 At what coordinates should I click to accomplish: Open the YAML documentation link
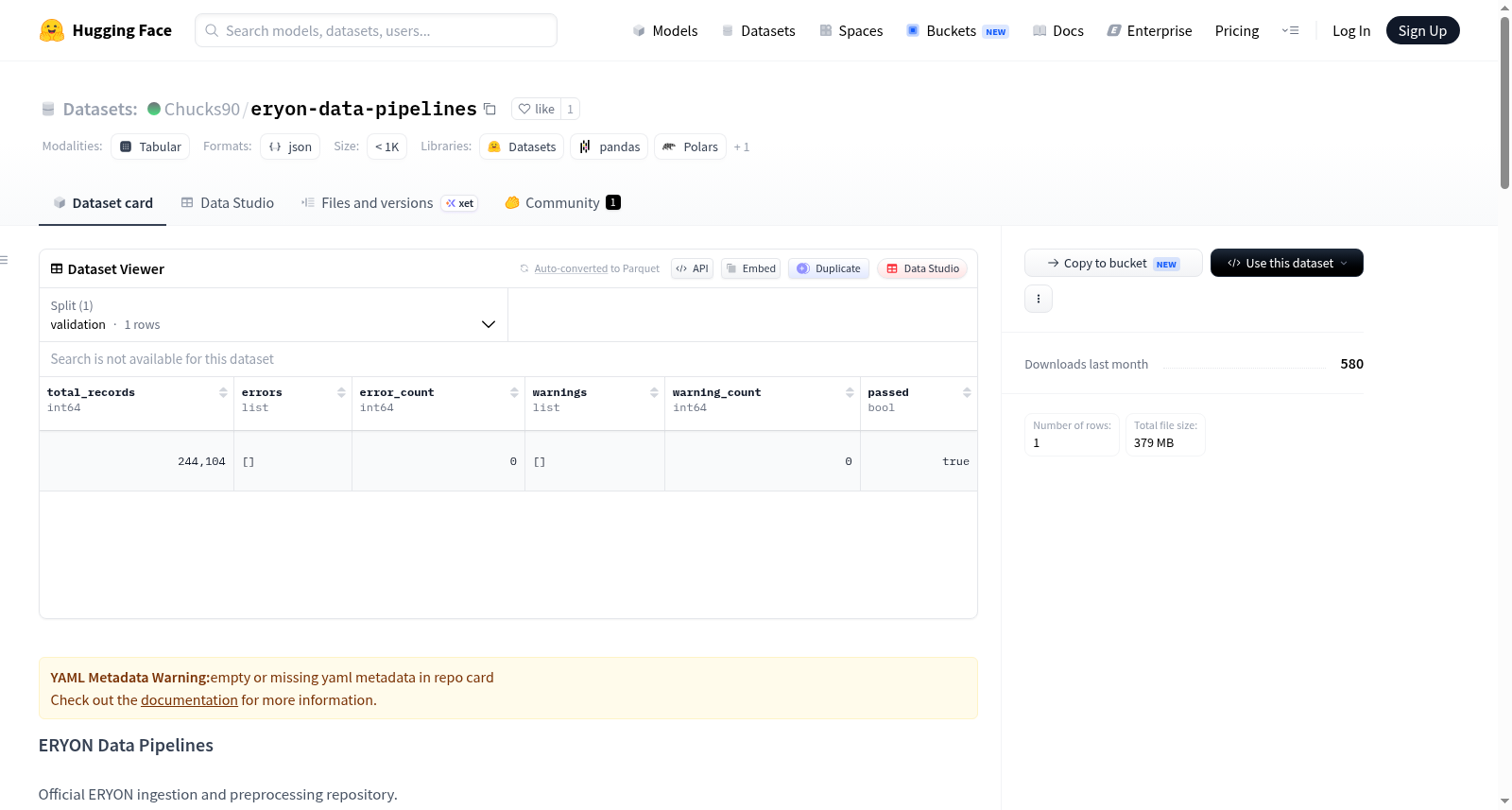[189, 700]
